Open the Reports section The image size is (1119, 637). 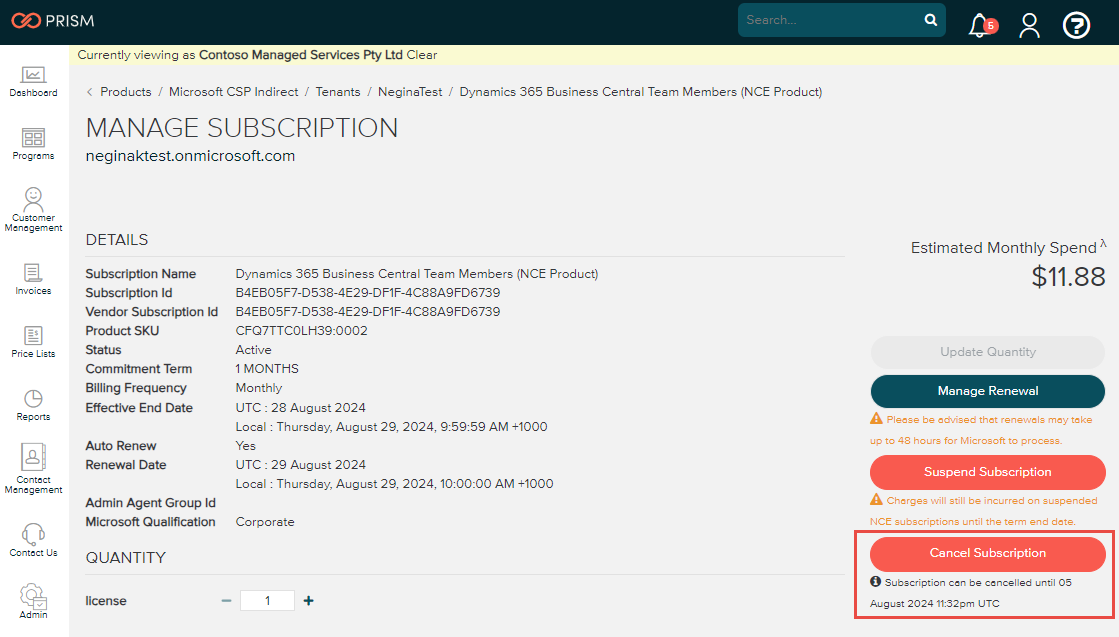coord(33,405)
